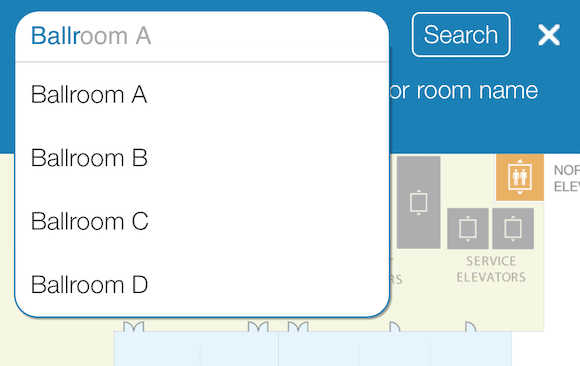The width and height of the screenshot is (580, 366).
Task: Click the Search button
Action: tap(461, 35)
